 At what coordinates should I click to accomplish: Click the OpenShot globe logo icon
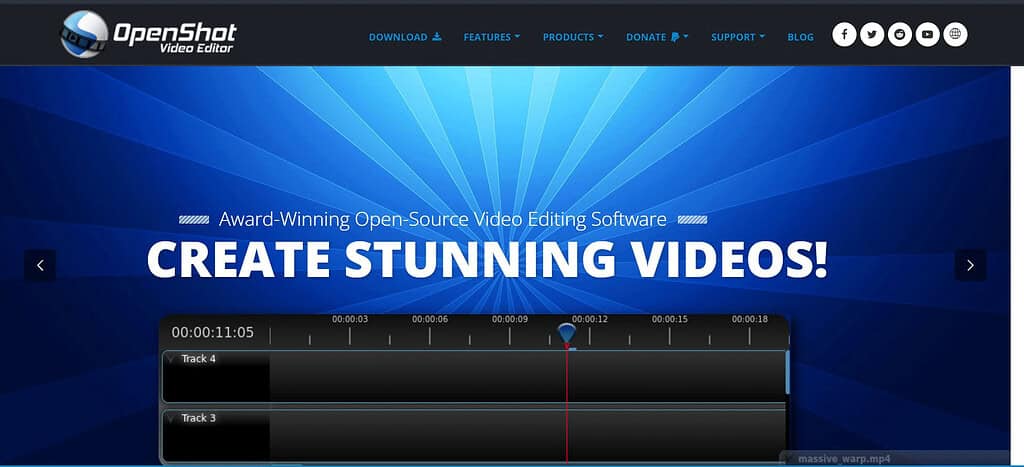(84, 34)
